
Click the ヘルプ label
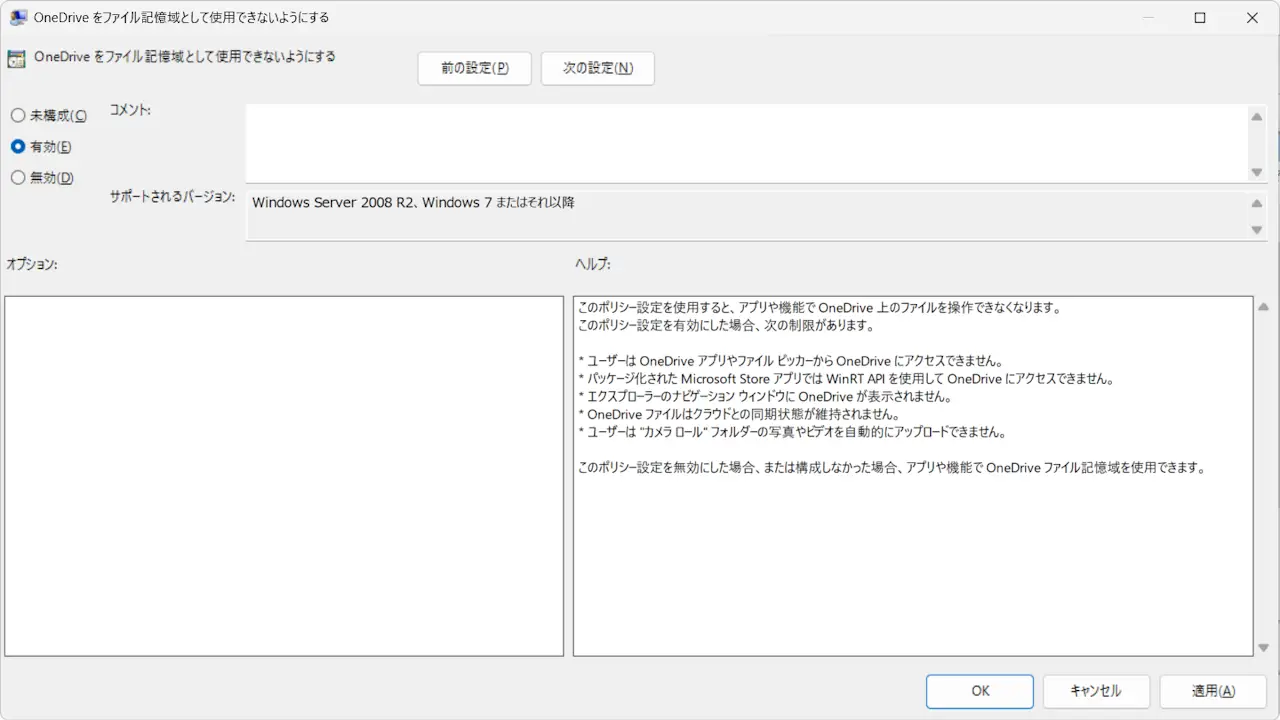click(x=592, y=264)
